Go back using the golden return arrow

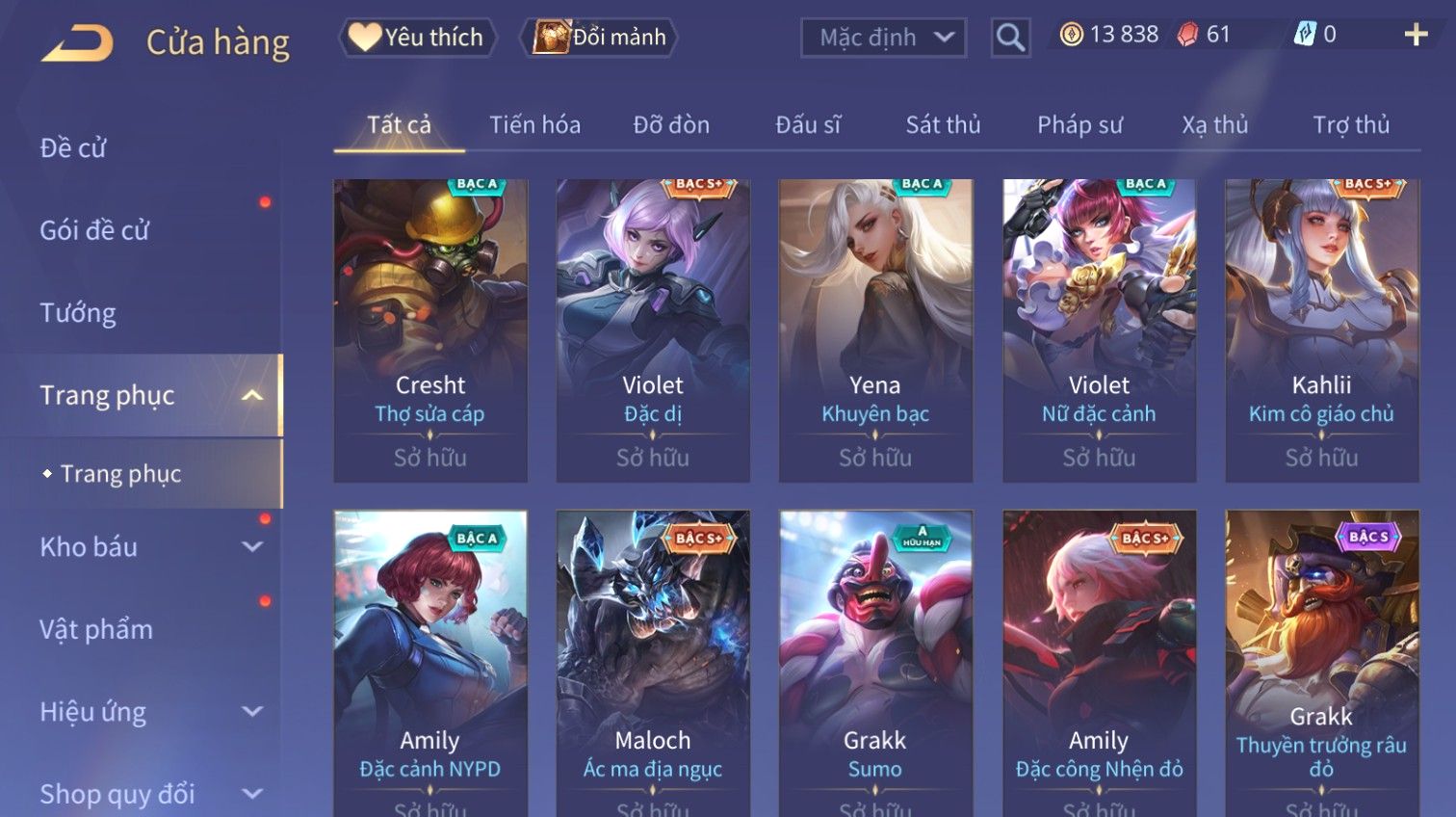tap(77, 42)
